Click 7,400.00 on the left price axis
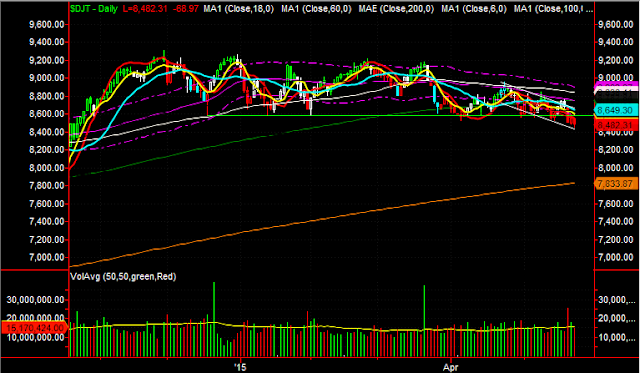 [x=47, y=222]
